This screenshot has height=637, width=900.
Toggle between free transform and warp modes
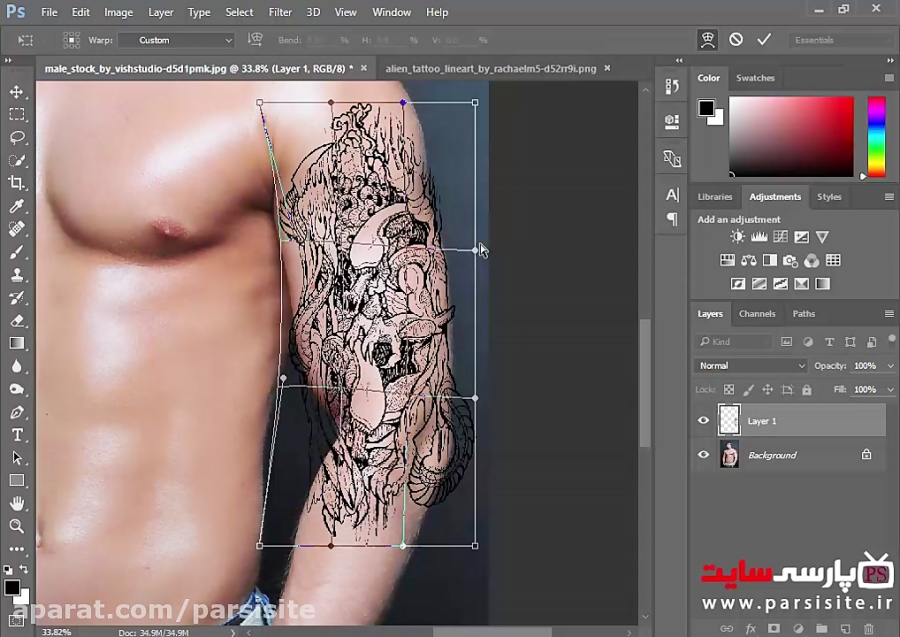coord(708,40)
